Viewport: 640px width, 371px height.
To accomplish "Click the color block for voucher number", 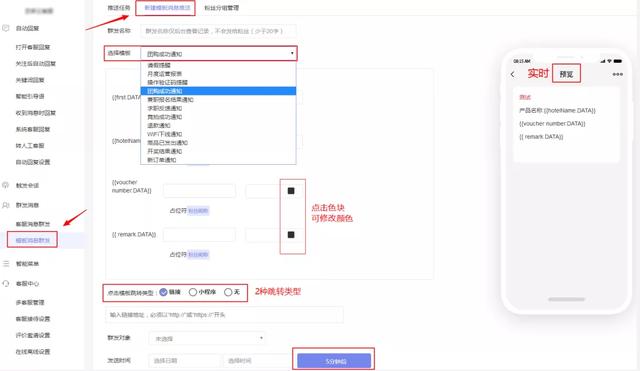I will [291, 191].
